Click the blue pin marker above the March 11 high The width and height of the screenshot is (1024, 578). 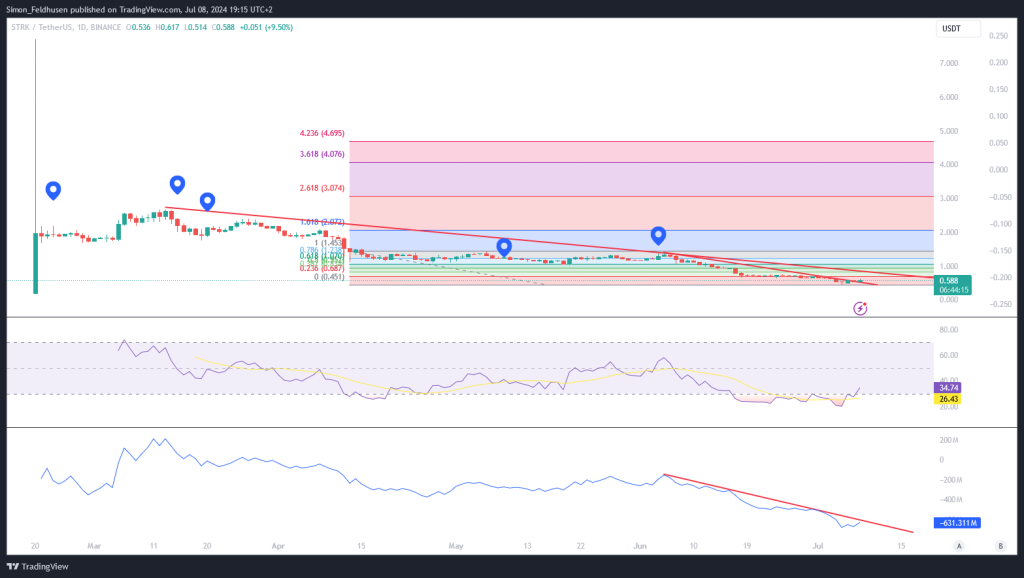(x=177, y=185)
